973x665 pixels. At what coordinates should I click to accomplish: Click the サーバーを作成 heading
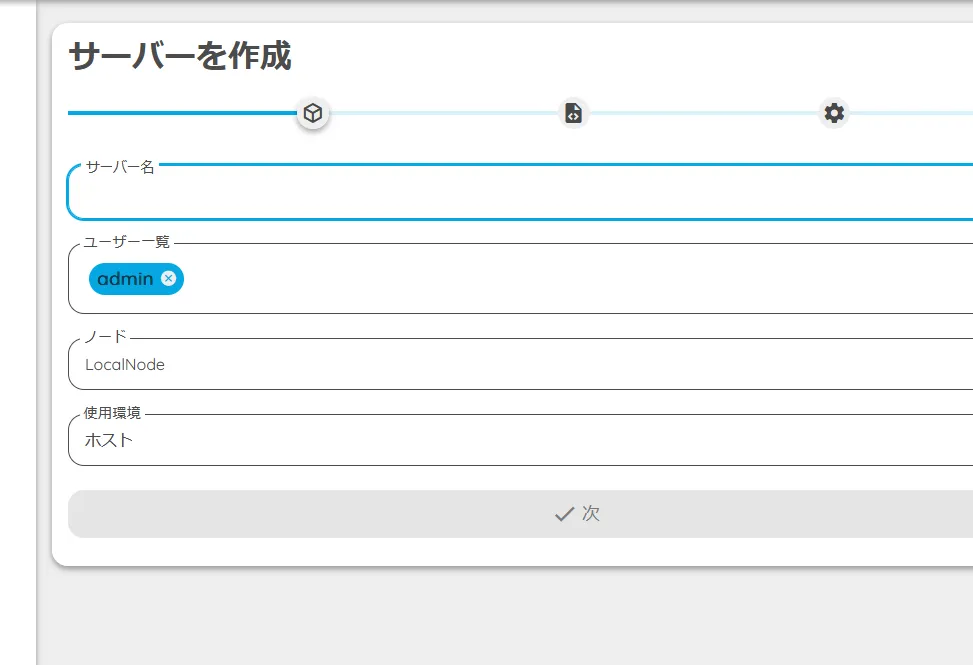[180, 57]
